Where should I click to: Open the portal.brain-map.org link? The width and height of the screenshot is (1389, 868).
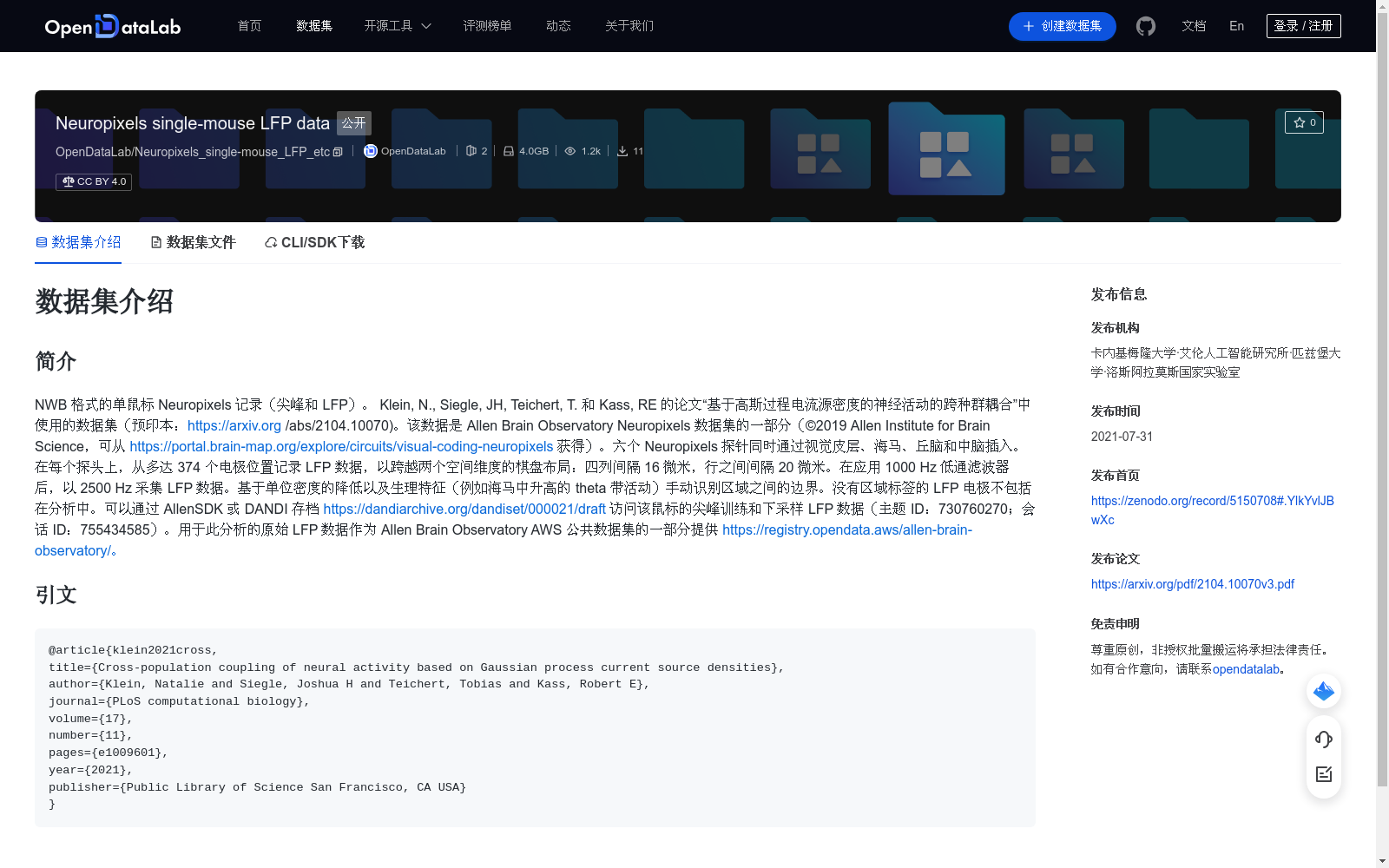tap(341, 446)
